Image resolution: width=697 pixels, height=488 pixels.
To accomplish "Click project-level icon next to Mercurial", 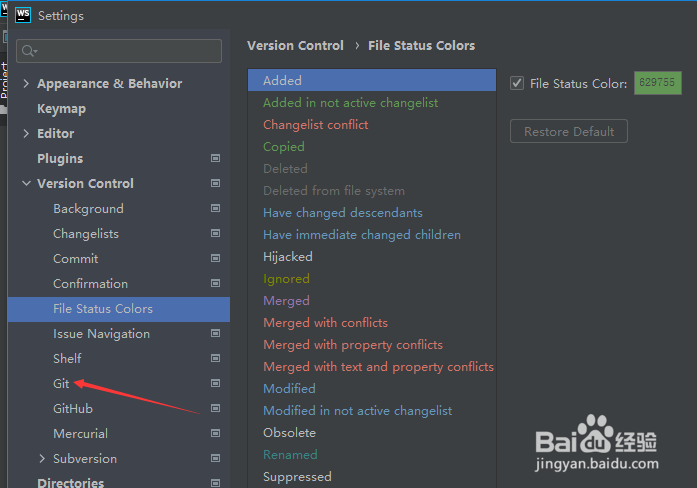I will (216, 433).
